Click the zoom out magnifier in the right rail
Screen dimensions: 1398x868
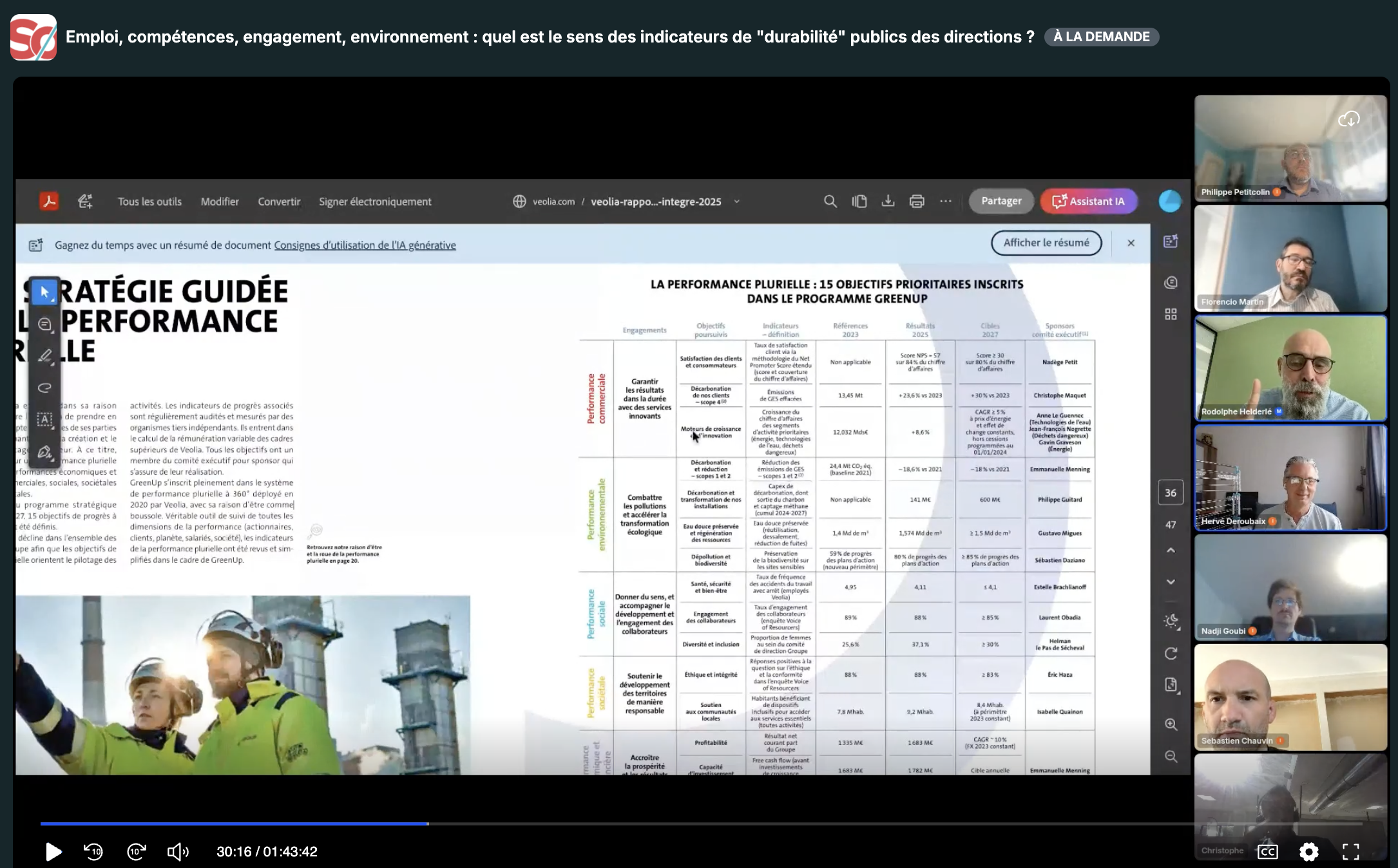coord(1171,756)
